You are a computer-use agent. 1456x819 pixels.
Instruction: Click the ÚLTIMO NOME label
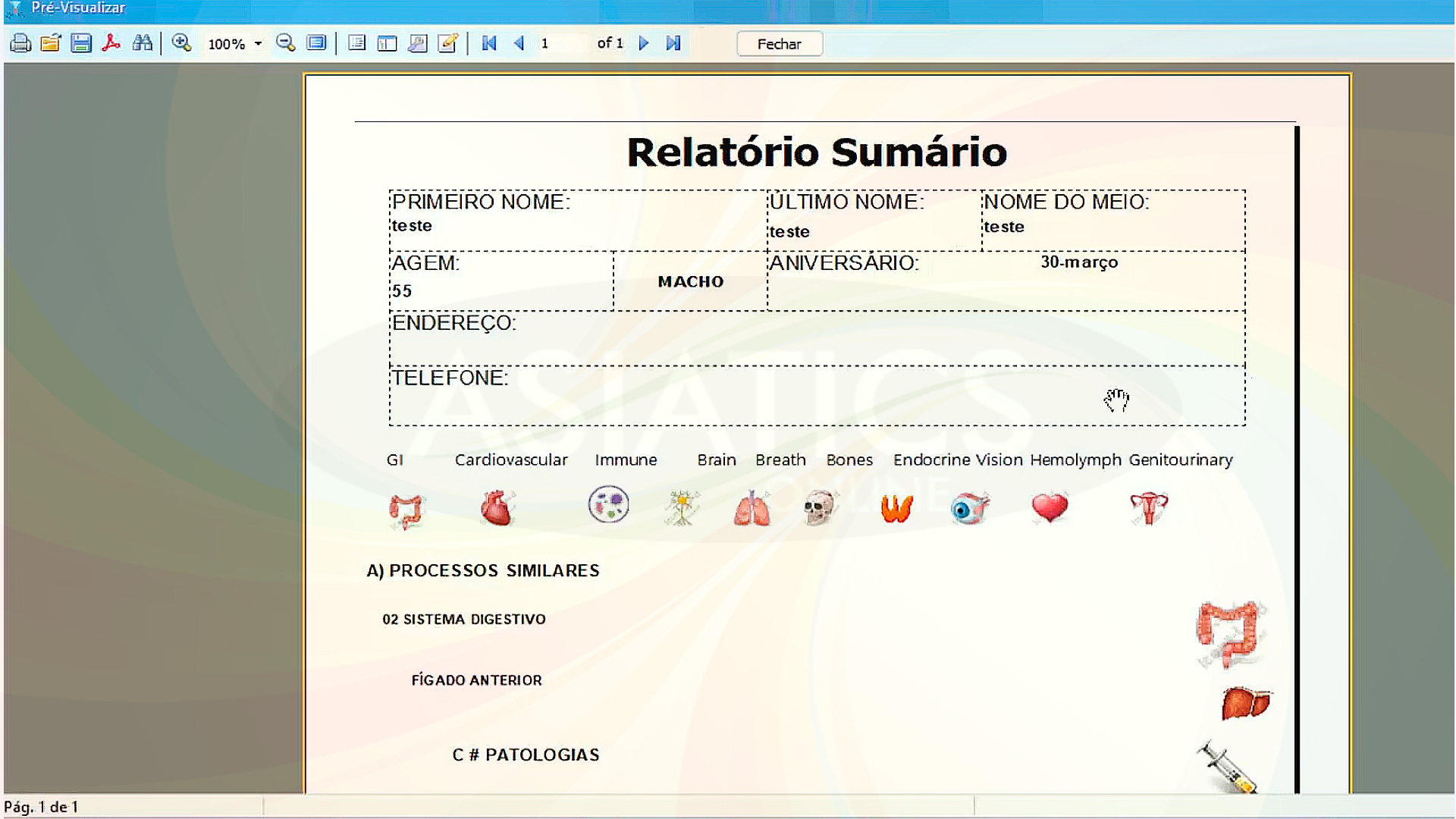pos(847,202)
